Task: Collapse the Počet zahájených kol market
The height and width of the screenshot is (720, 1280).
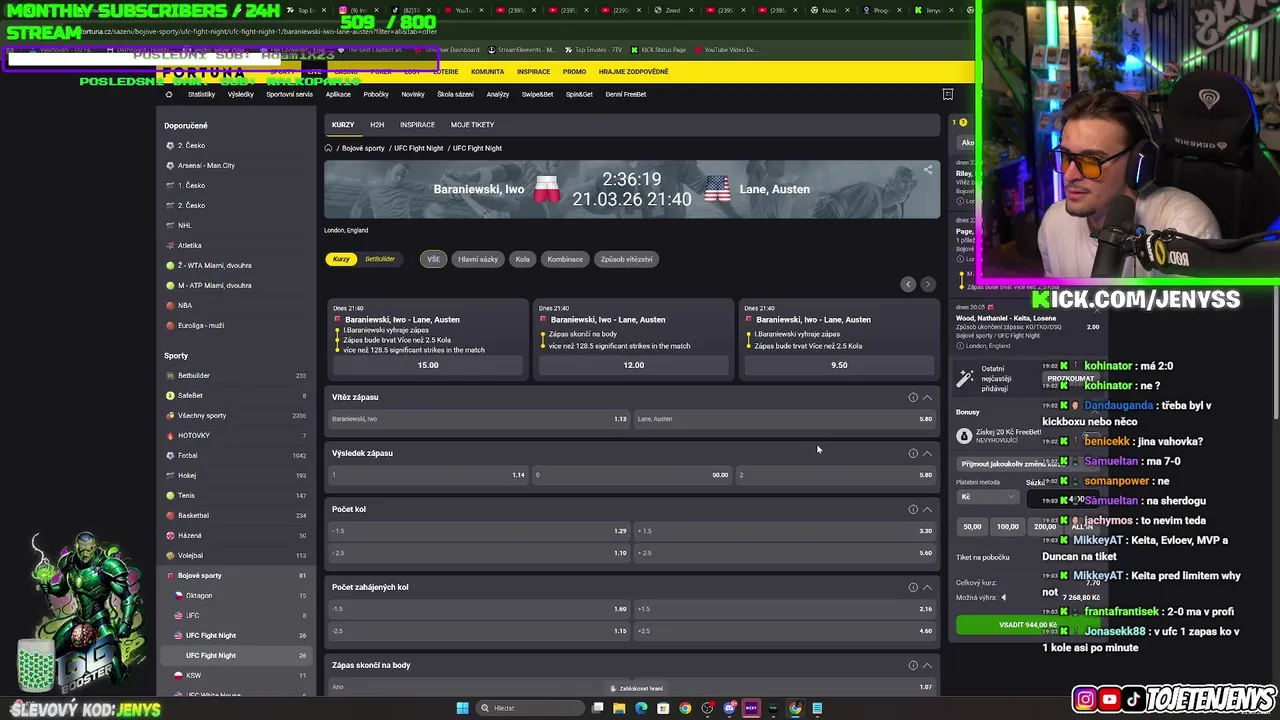Action: [x=927, y=587]
